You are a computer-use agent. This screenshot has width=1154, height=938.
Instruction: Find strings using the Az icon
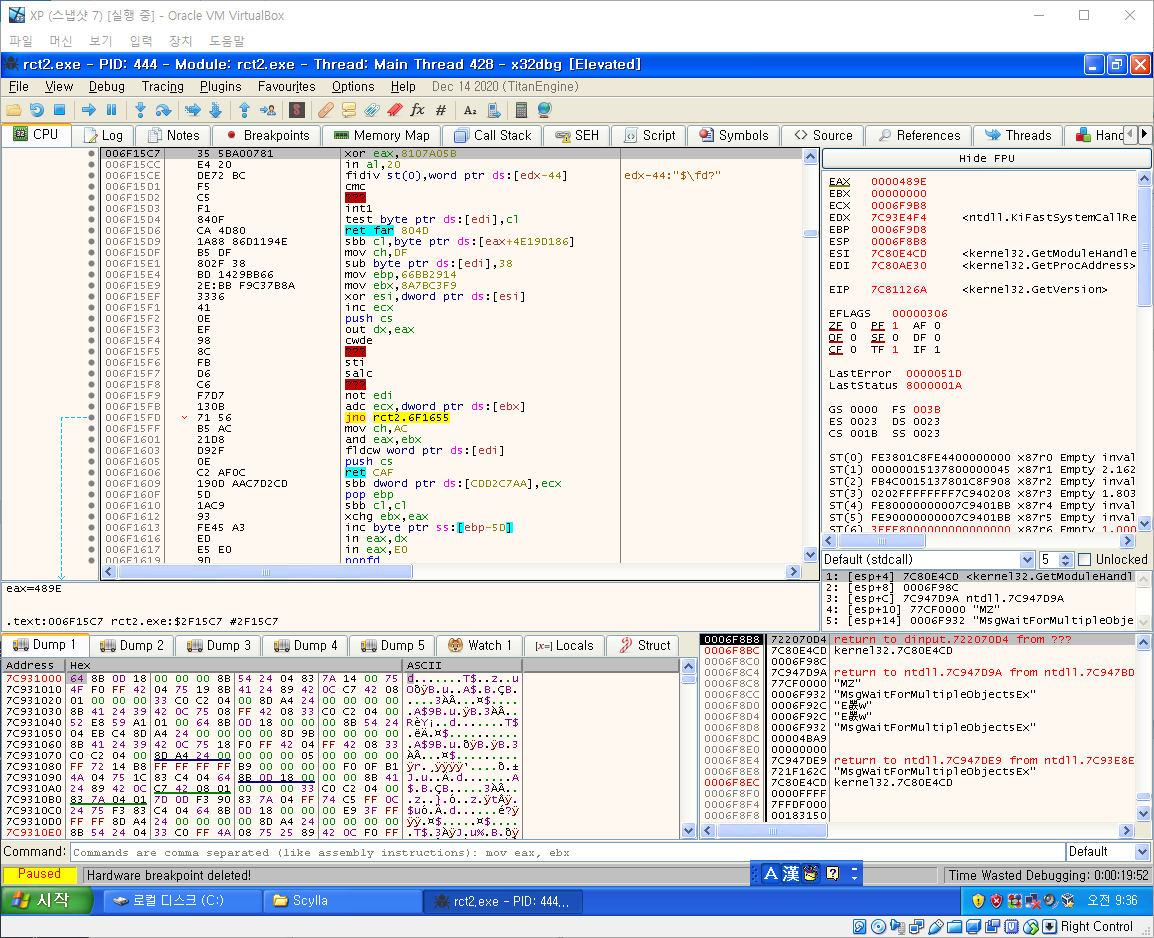pyautogui.click(x=470, y=110)
